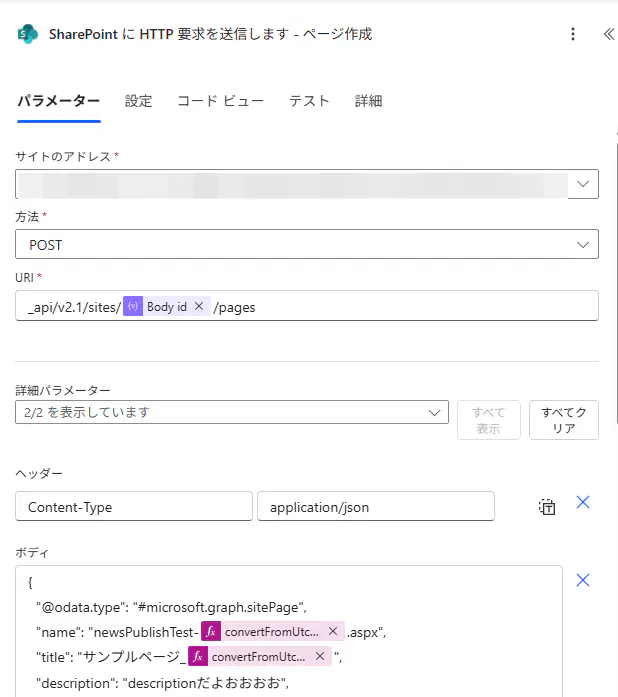Remove the Body id token from URI
This screenshot has height=697, width=618.
tap(199, 306)
